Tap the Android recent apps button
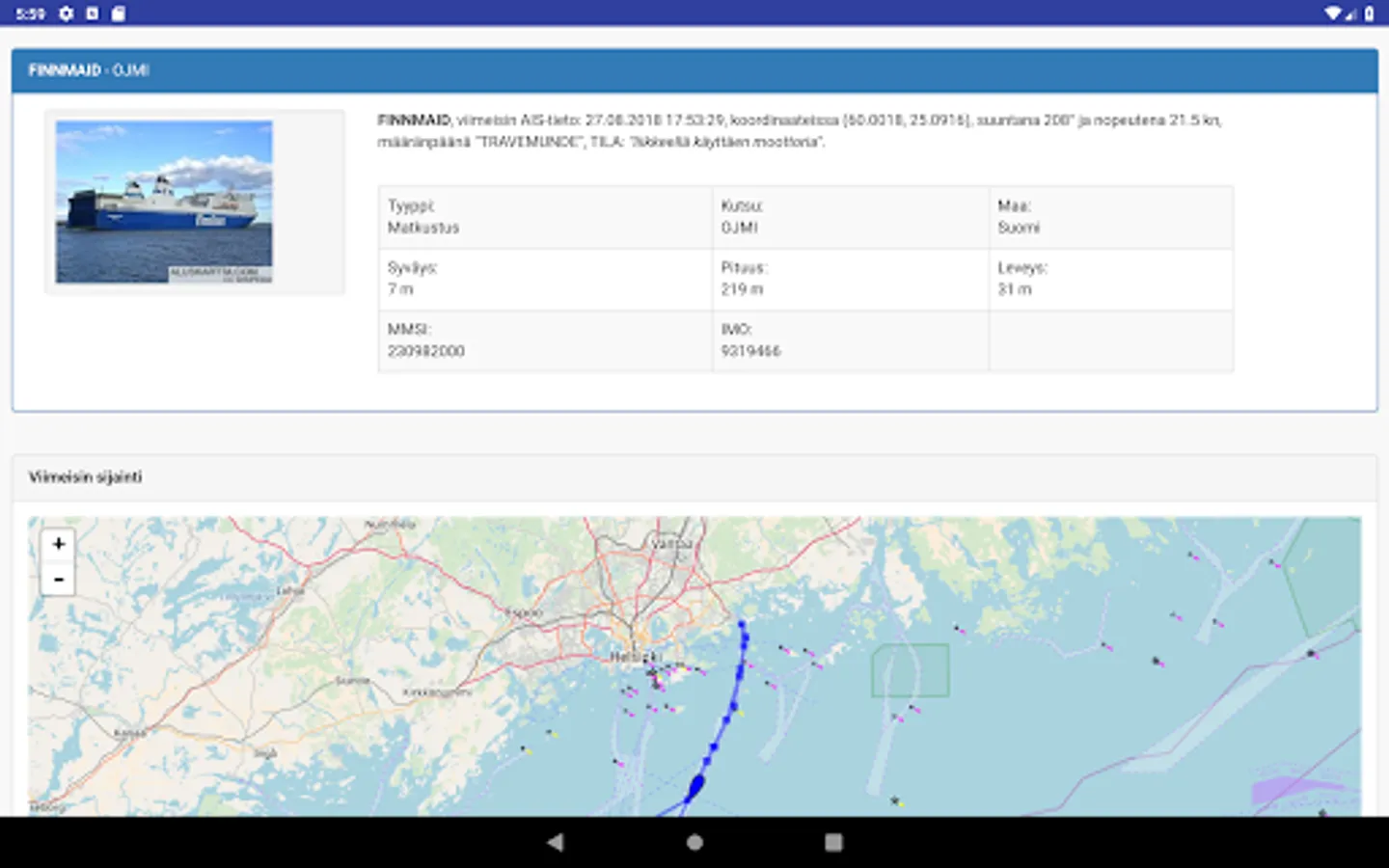 tap(833, 842)
